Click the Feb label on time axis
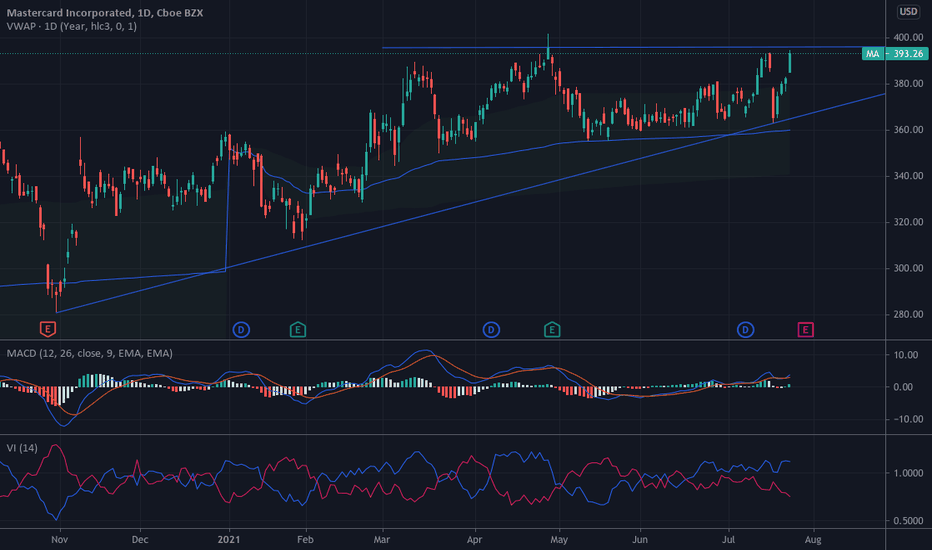932x550 pixels. (x=305, y=540)
